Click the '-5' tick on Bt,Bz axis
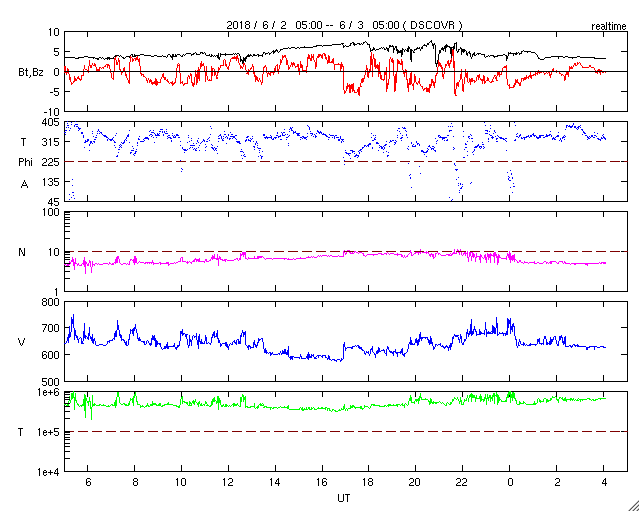 point(54,92)
